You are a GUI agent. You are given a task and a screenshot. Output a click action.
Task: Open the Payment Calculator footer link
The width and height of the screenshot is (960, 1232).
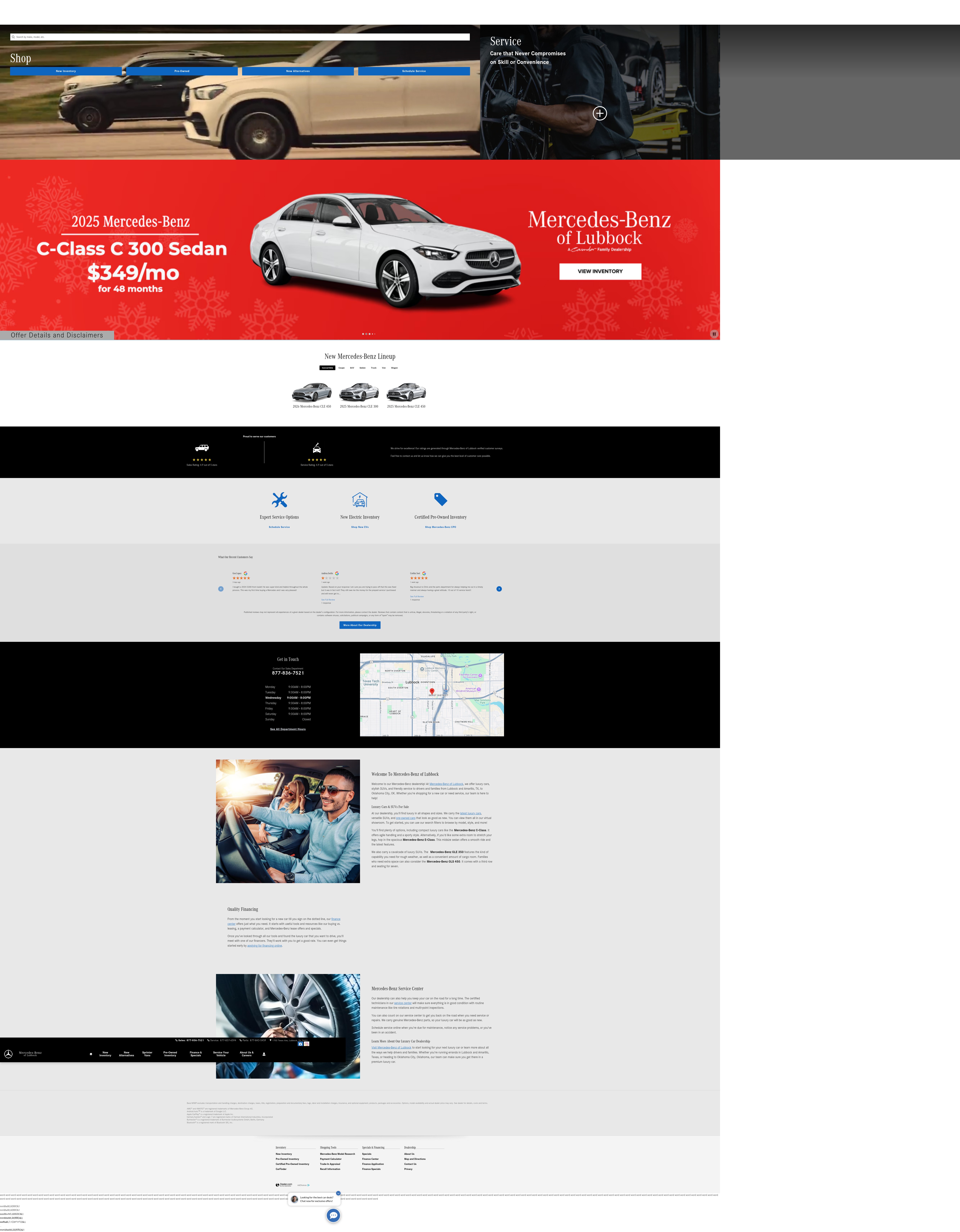pos(331,1159)
